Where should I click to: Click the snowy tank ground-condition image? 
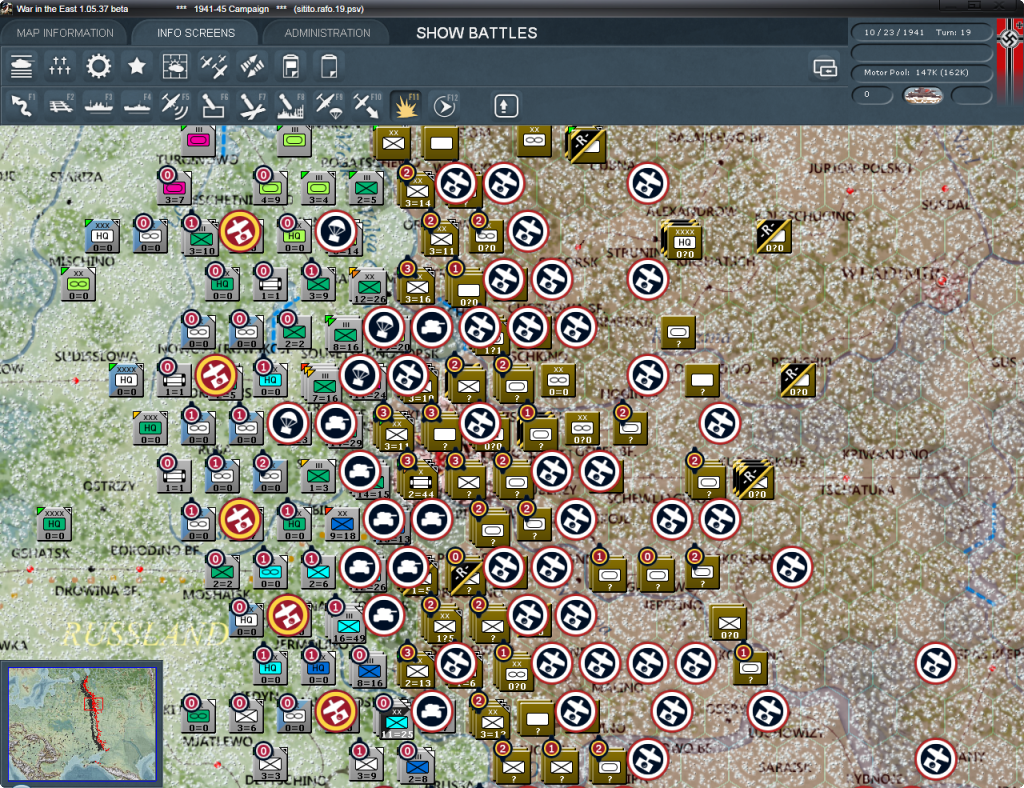[x=922, y=95]
